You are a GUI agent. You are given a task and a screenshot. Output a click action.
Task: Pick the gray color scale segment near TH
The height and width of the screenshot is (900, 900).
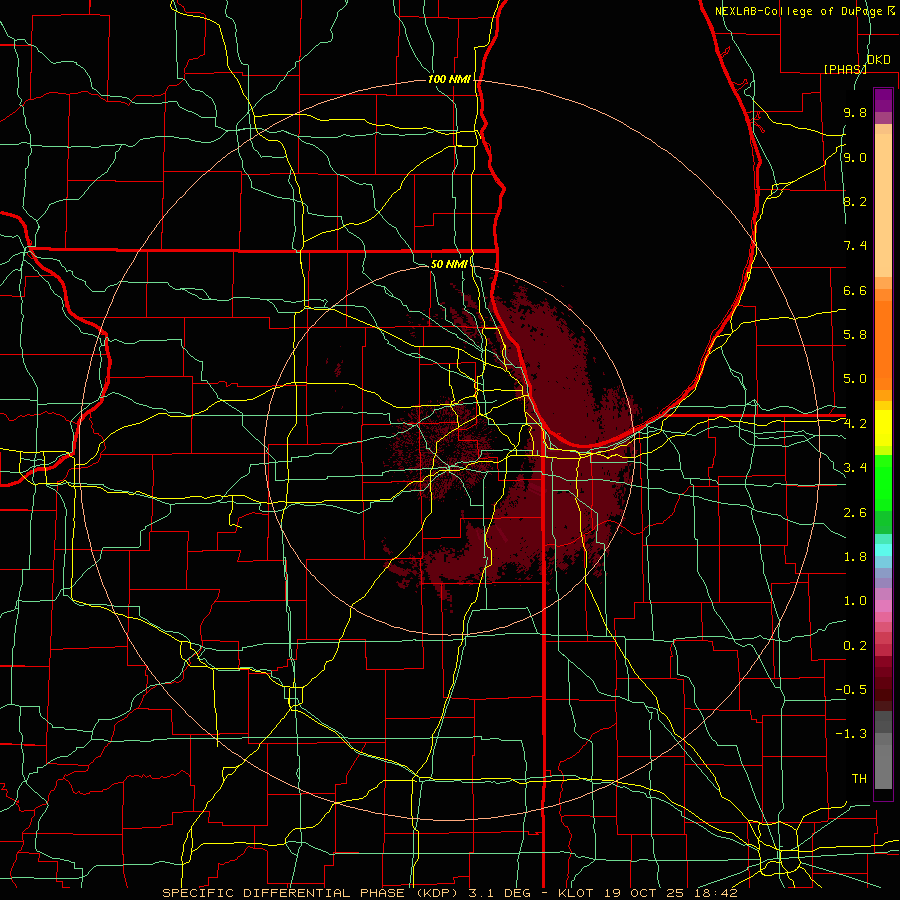coord(883,766)
